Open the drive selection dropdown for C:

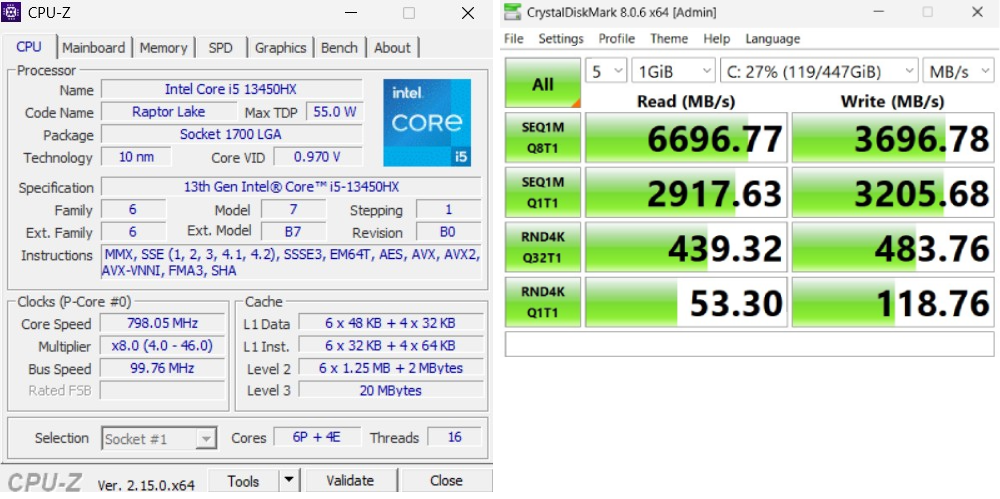[x=820, y=71]
